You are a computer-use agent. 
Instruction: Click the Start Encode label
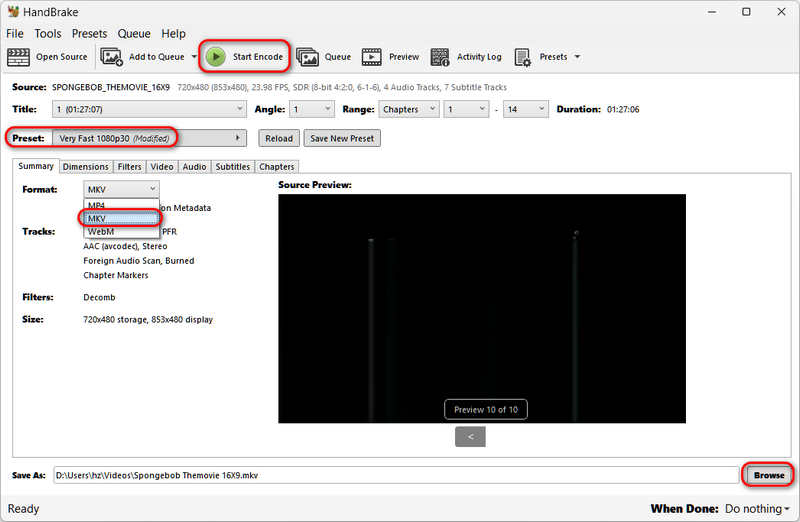pos(258,57)
